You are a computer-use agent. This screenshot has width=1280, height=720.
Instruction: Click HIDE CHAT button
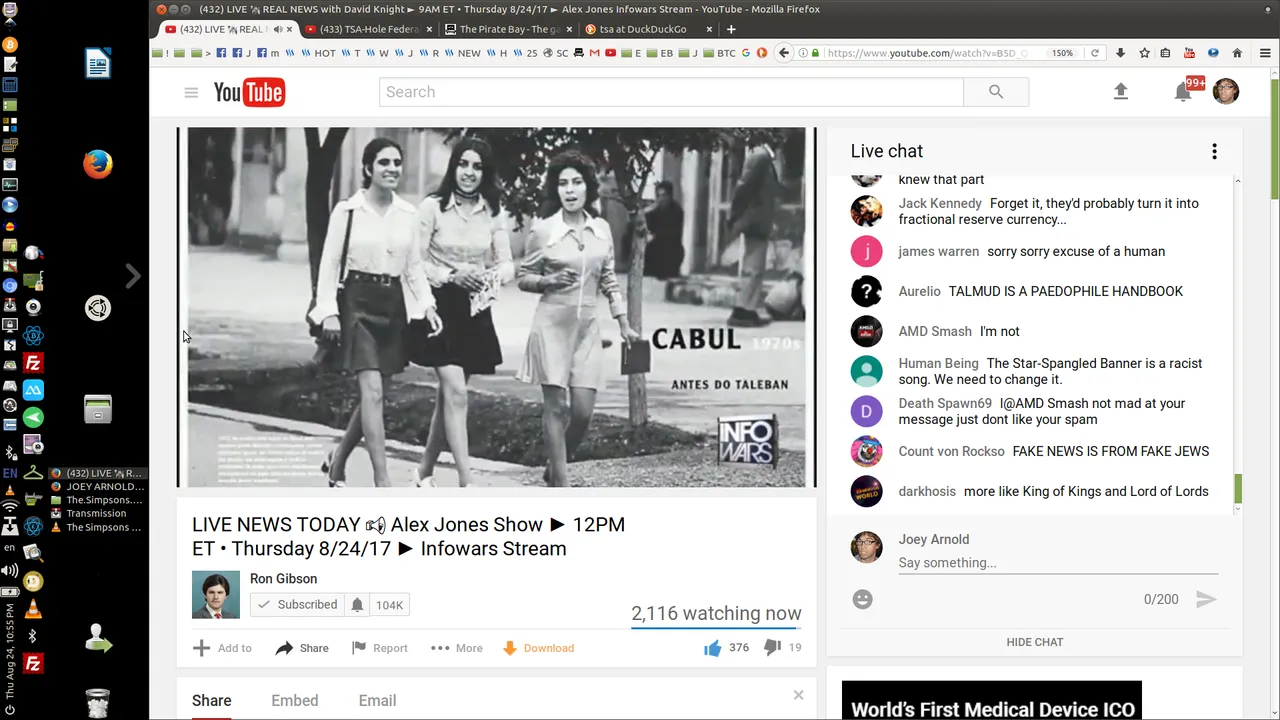coord(1035,642)
